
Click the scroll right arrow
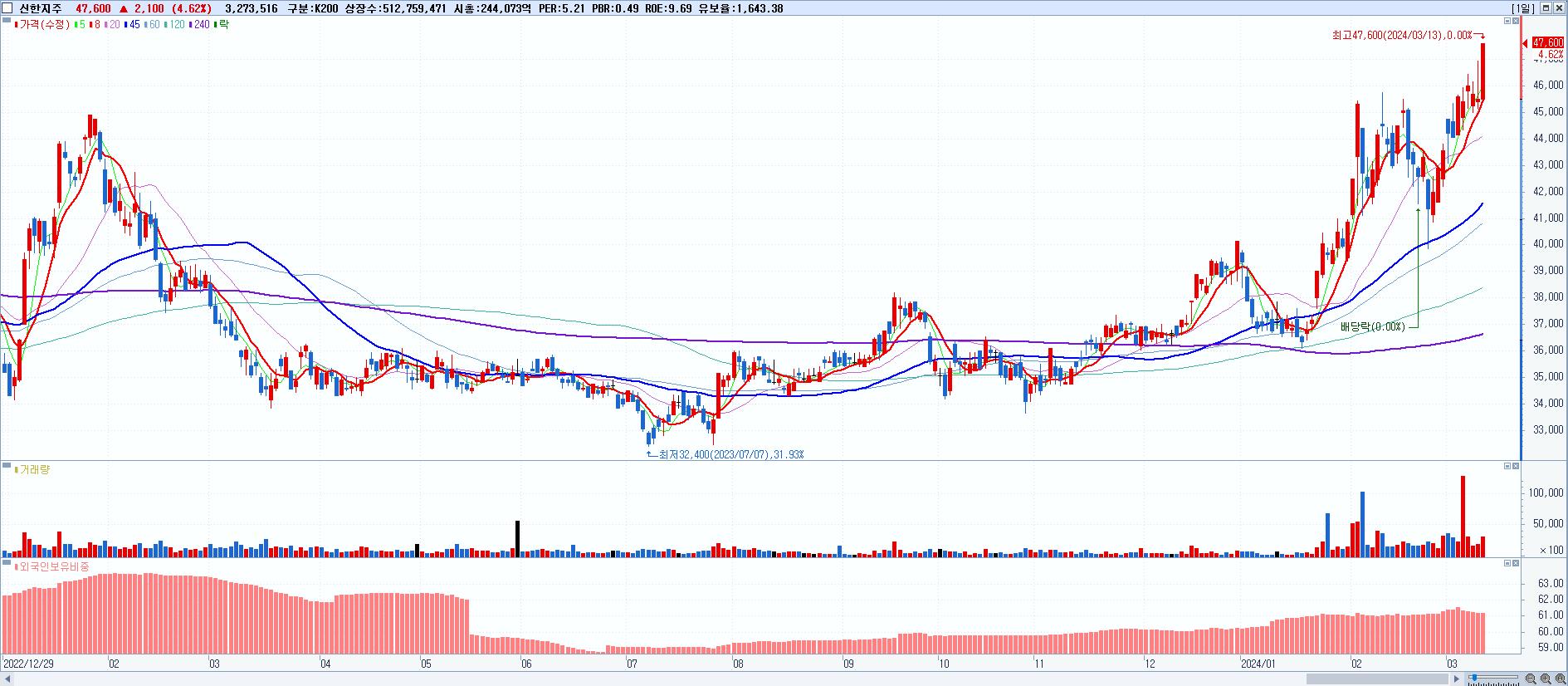(x=1457, y=679)
